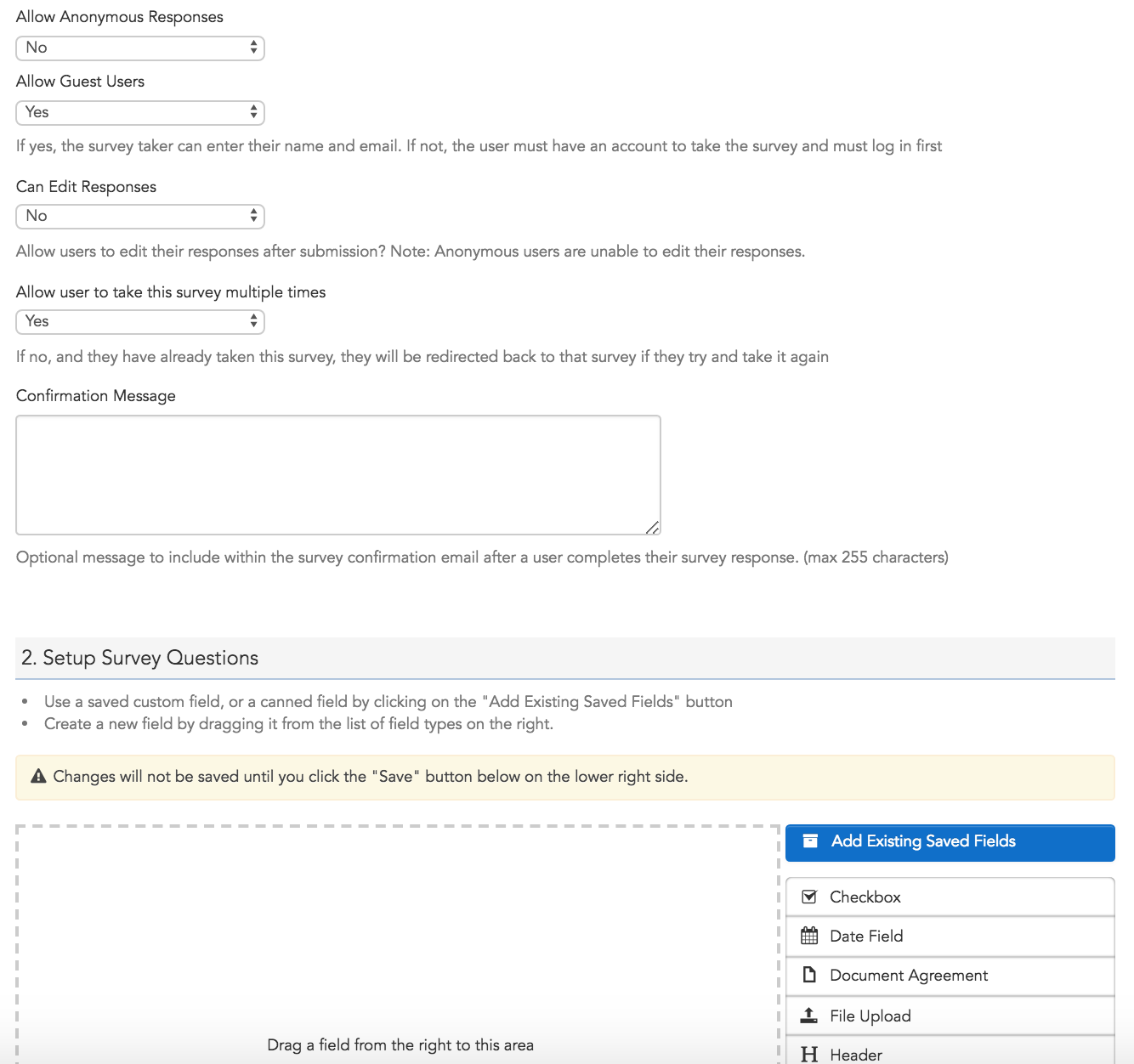1134x1064 pixels.
Task: Click the 'Can Edit Responses' label
Action: pos(86,187)
